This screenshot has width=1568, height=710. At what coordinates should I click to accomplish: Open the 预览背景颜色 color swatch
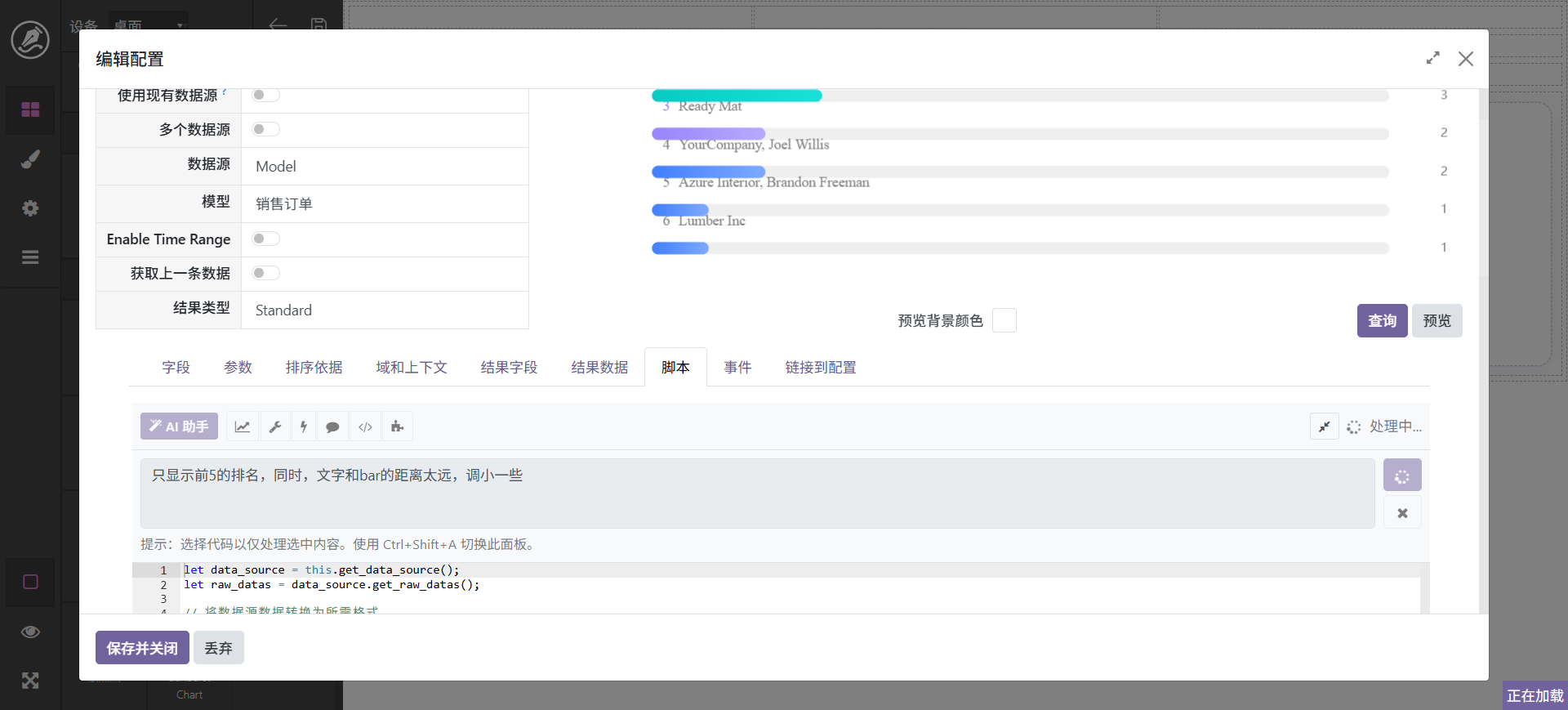click(x=1004, y=321)
